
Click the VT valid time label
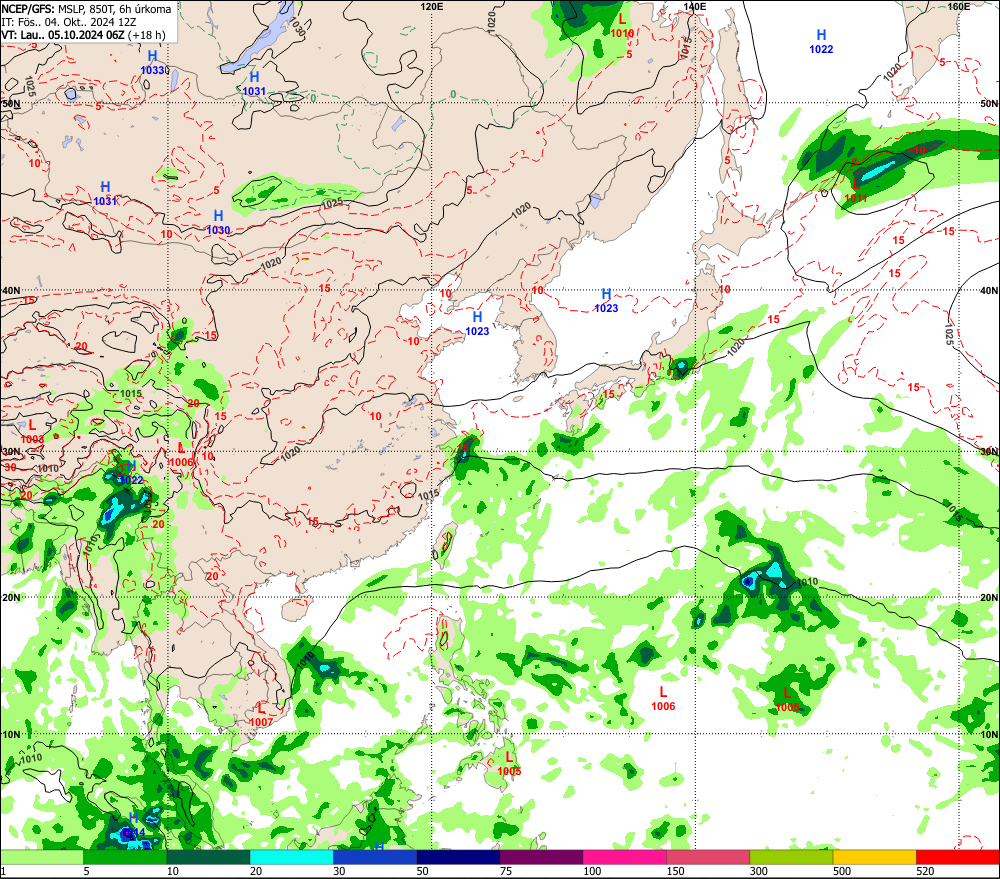[x=83, y=35]
